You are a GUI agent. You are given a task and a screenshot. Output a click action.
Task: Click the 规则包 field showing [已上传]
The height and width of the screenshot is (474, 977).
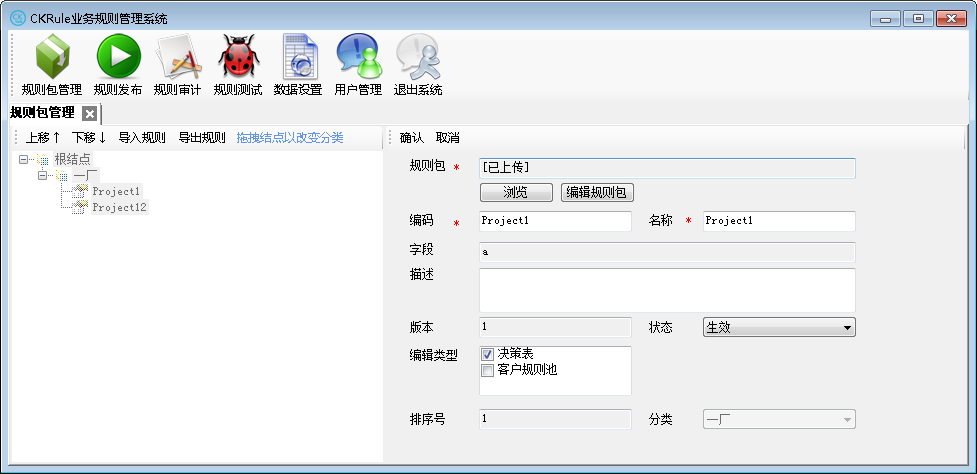click(667, 168)
